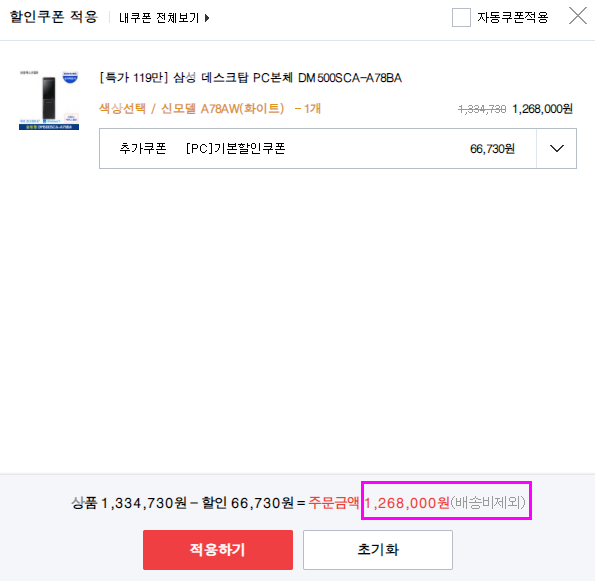Apply coupons with the red 적용하기 button
The image size is (595, 581).
[x=218, y=550]
